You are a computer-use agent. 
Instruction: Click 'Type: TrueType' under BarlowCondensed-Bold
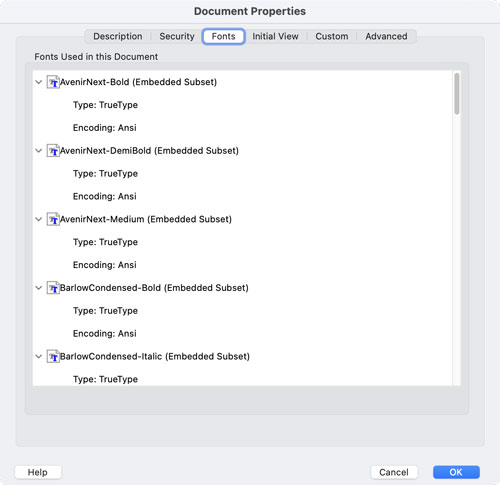[x=105, y=311]
